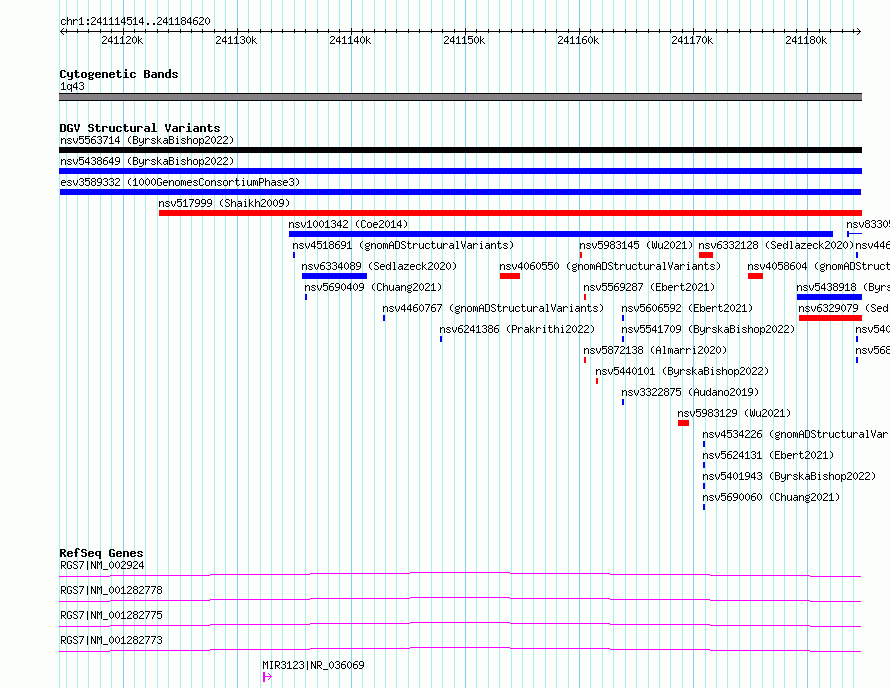Open the nsv517999 red variant bar
890x688 pixels.
click(510, 213)
